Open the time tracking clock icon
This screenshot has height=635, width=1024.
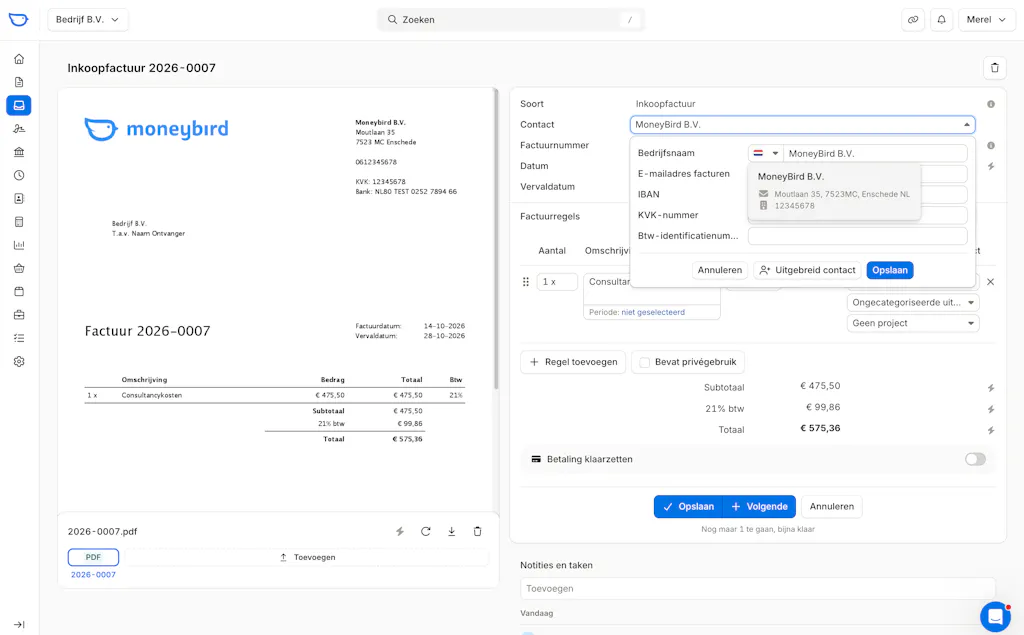point(19,175)
